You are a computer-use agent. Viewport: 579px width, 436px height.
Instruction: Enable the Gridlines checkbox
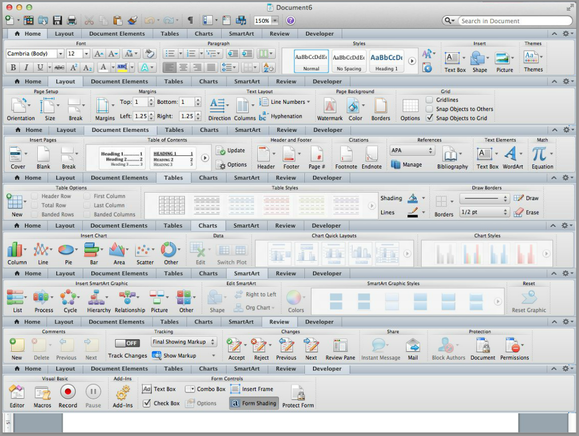(429, 100)
